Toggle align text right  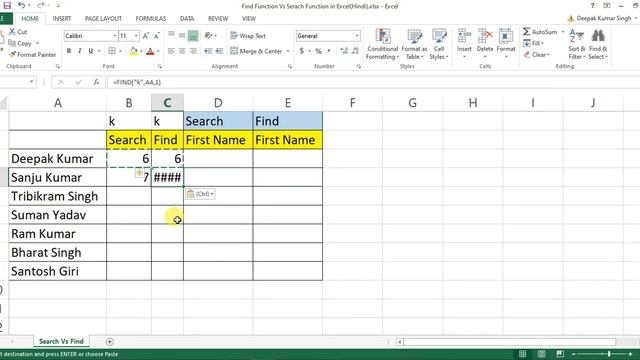click(193, 51)
